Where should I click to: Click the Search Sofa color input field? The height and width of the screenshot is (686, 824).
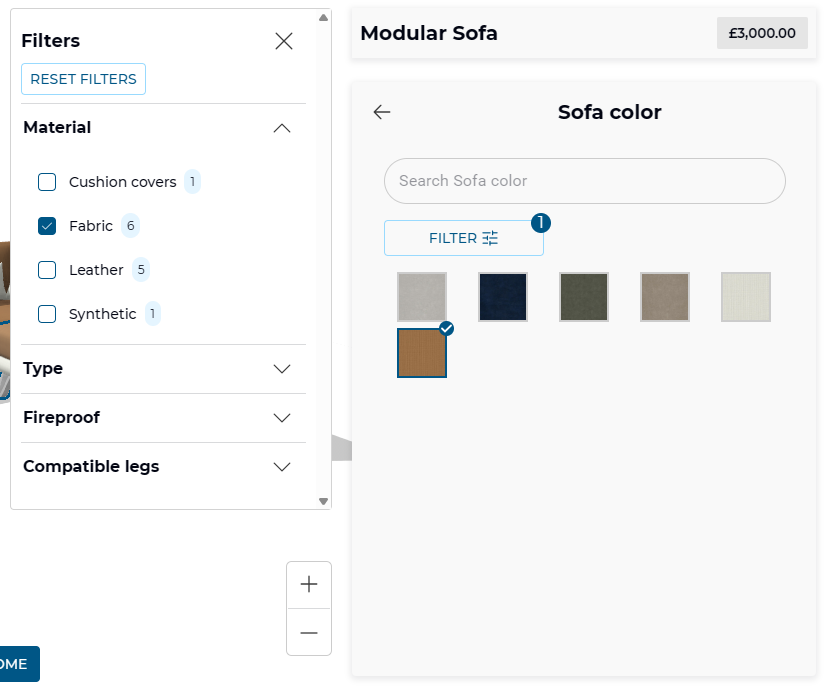point(584,181)
